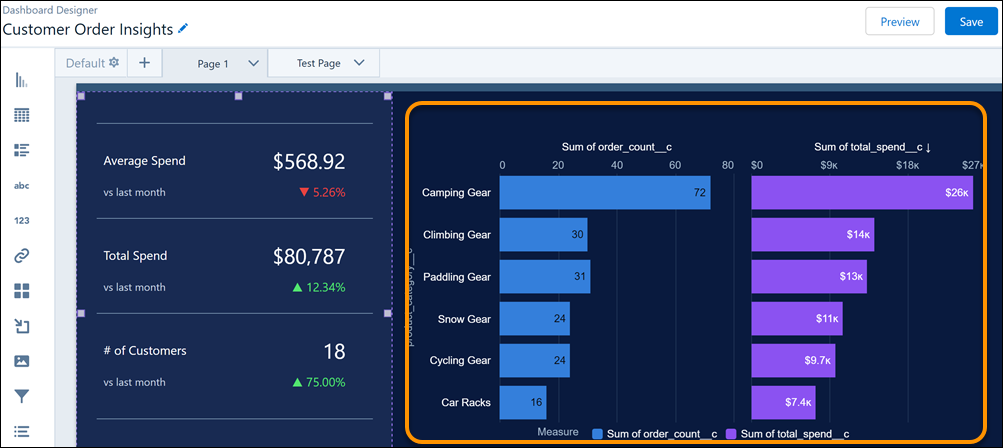1003x448 pixels.
Task: Switch to the Page 1 tab
Action: coord(213,63)
